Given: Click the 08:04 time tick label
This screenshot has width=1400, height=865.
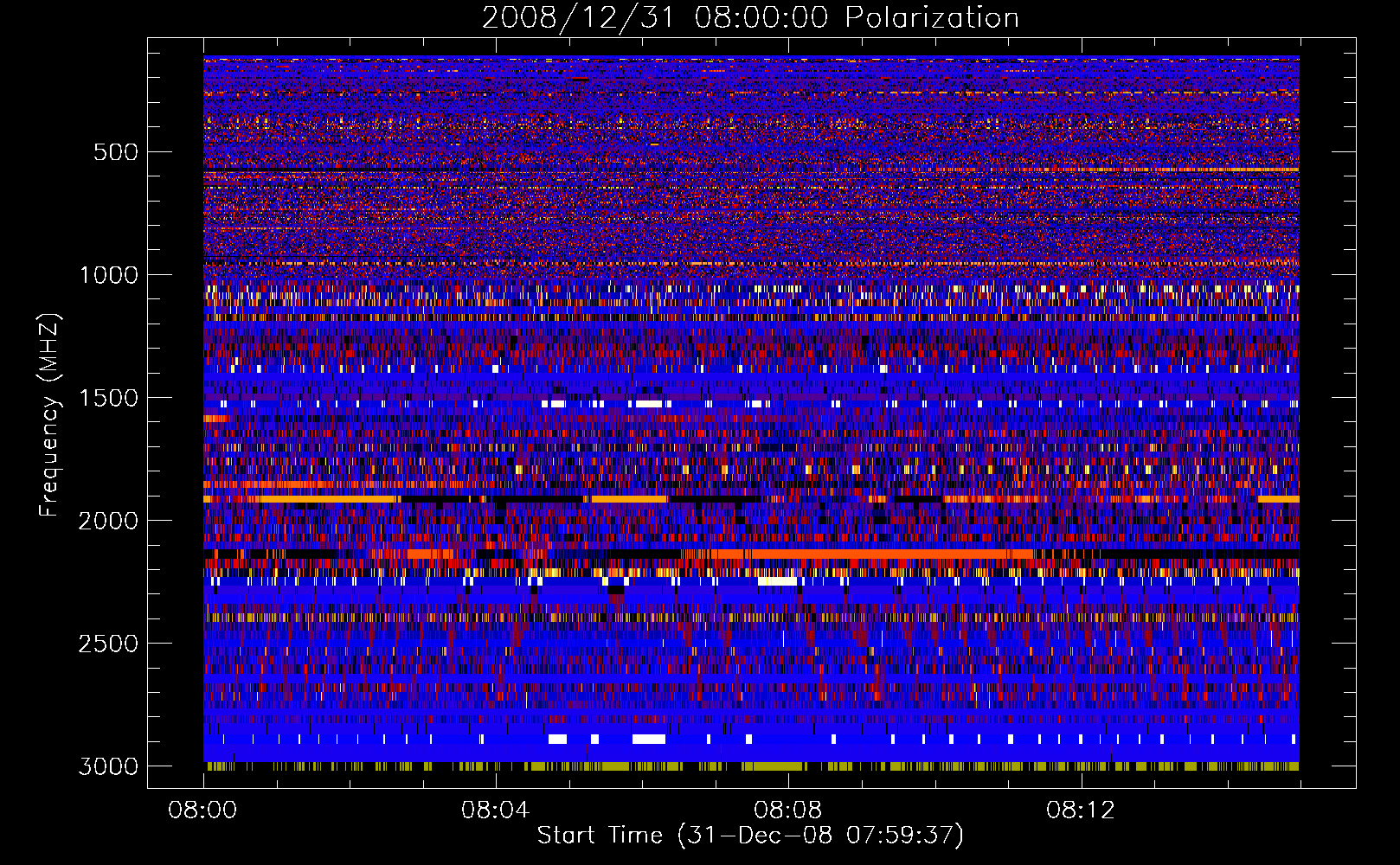Looking at the screenshot, I should pyautogui.click(x=495, y=811).
